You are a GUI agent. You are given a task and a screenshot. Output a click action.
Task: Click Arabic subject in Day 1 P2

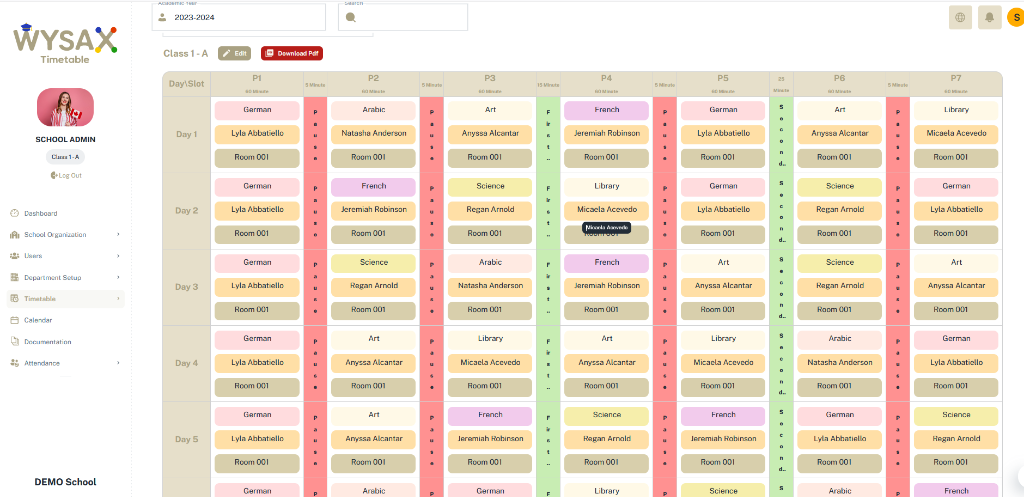[374, 110]
